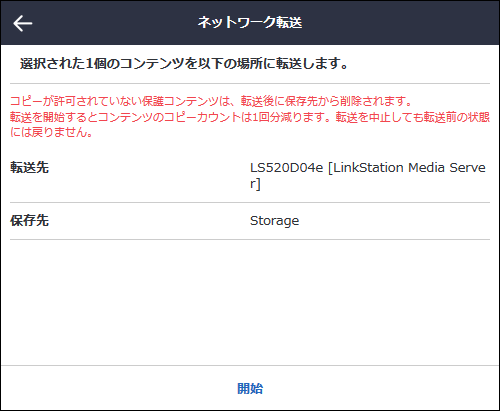The image size is (500, 411).
Task: Click the red copy-protection warning text
Action: click(x=211, y=101)
